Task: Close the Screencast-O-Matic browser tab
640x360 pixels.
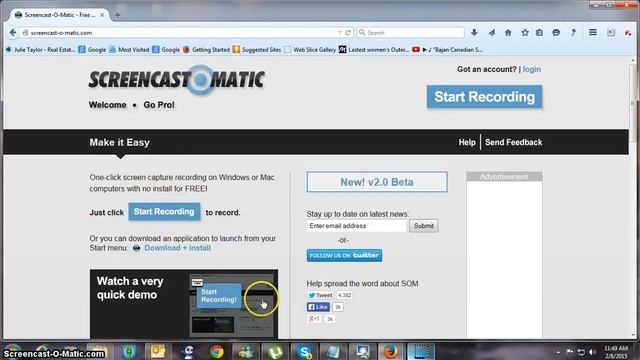Action: click(x=102, y=15)
